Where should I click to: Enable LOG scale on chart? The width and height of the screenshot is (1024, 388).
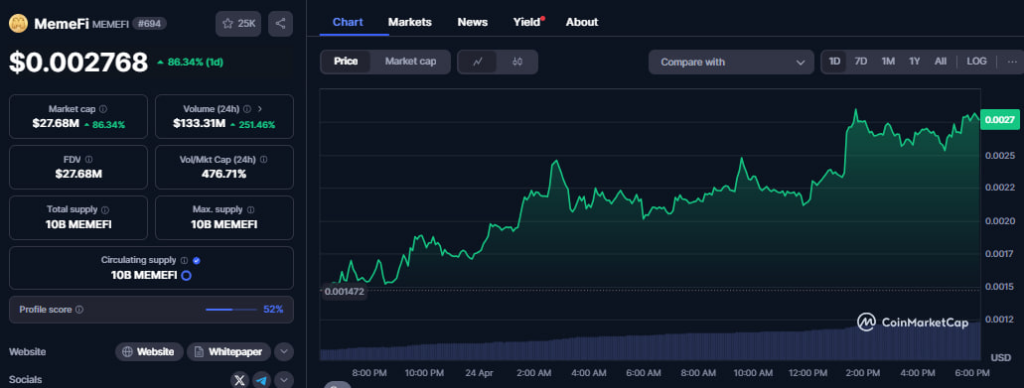pos(976,61)
